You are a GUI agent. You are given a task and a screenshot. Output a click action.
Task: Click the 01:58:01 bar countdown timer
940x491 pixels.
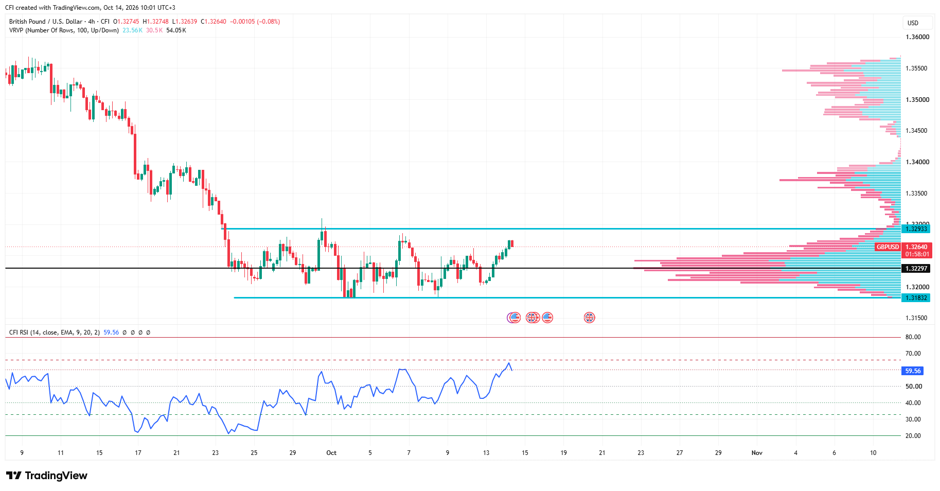tap(916, 254)
